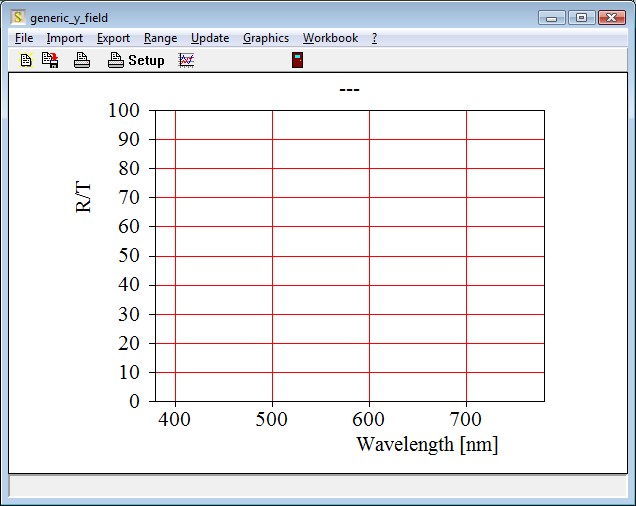Screen dimensions: 636x506
Task: Click the red exit door icon
Action: tap(297, 60)
